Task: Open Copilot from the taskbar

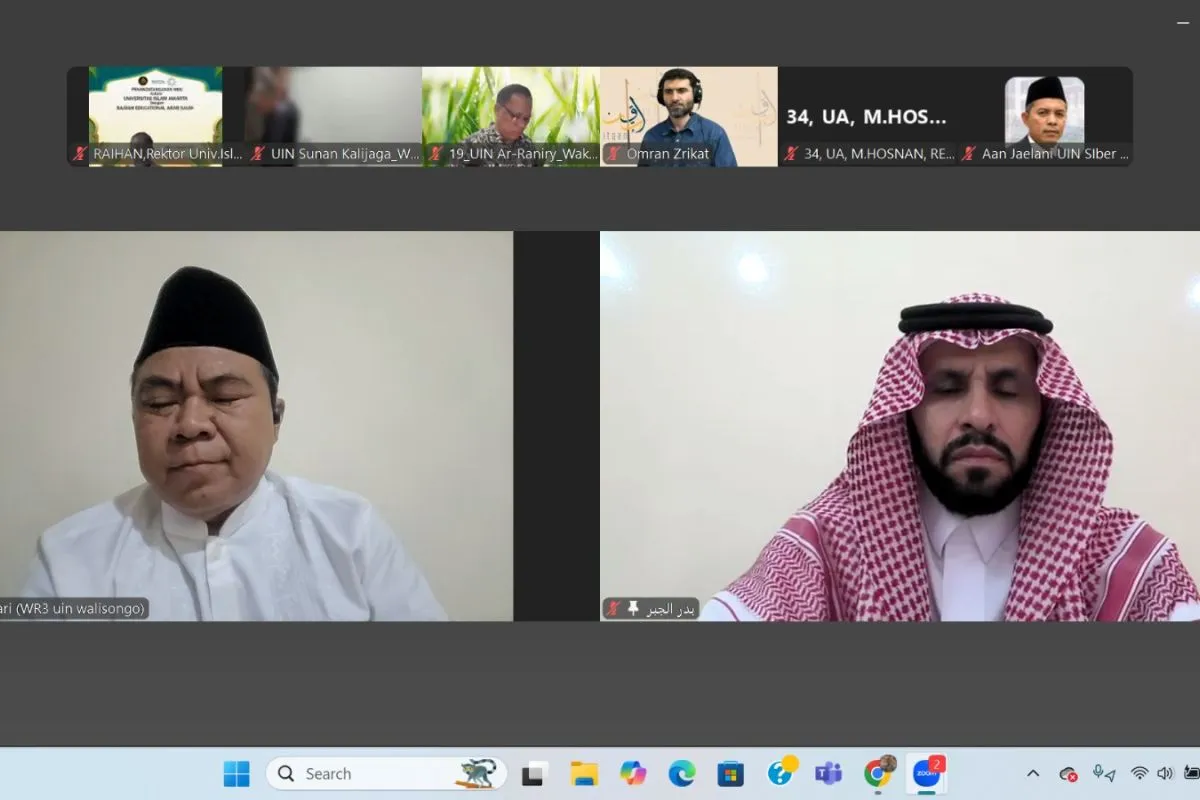Action: pos(633,773)
